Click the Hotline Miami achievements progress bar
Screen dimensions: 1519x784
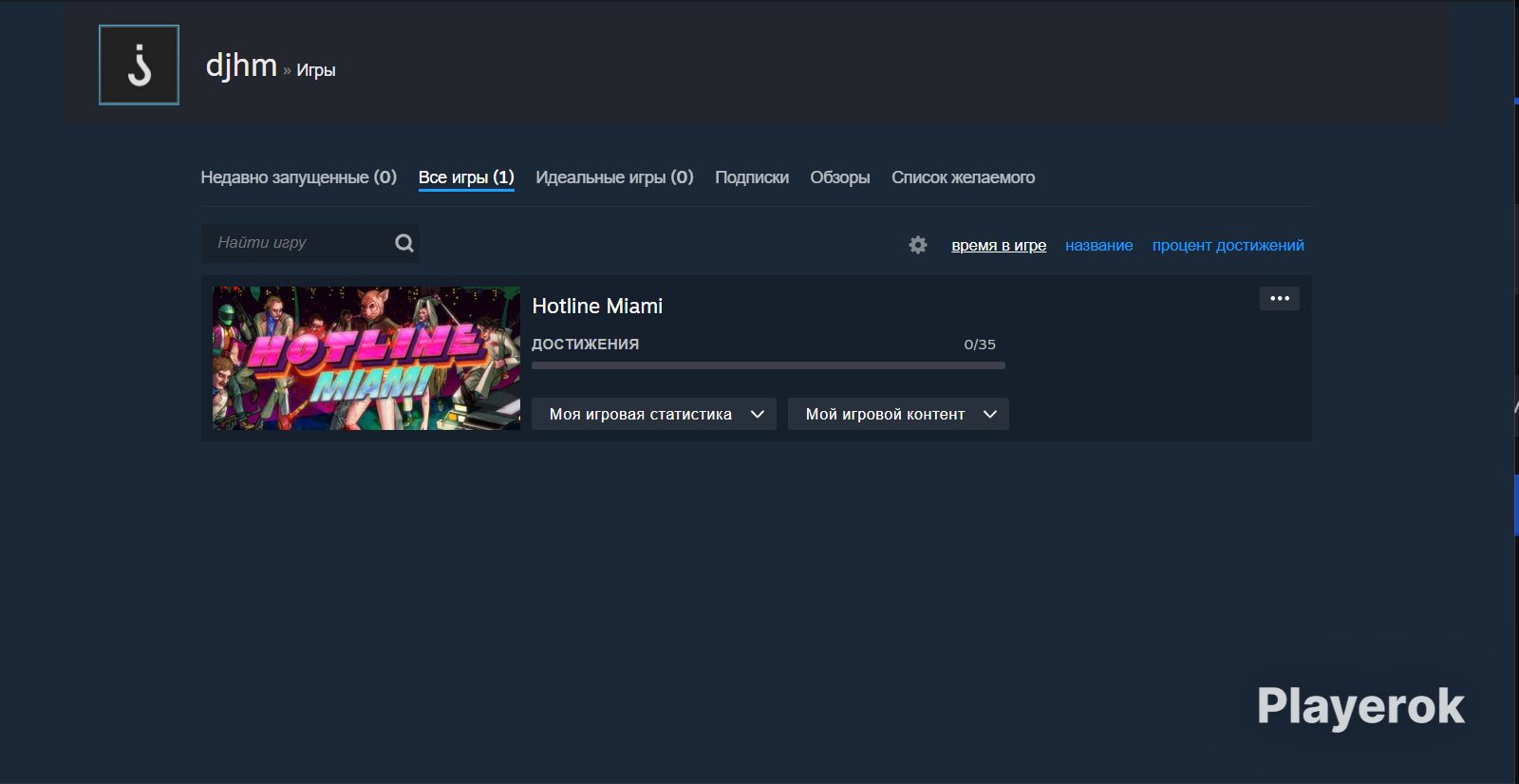point(768,365)
